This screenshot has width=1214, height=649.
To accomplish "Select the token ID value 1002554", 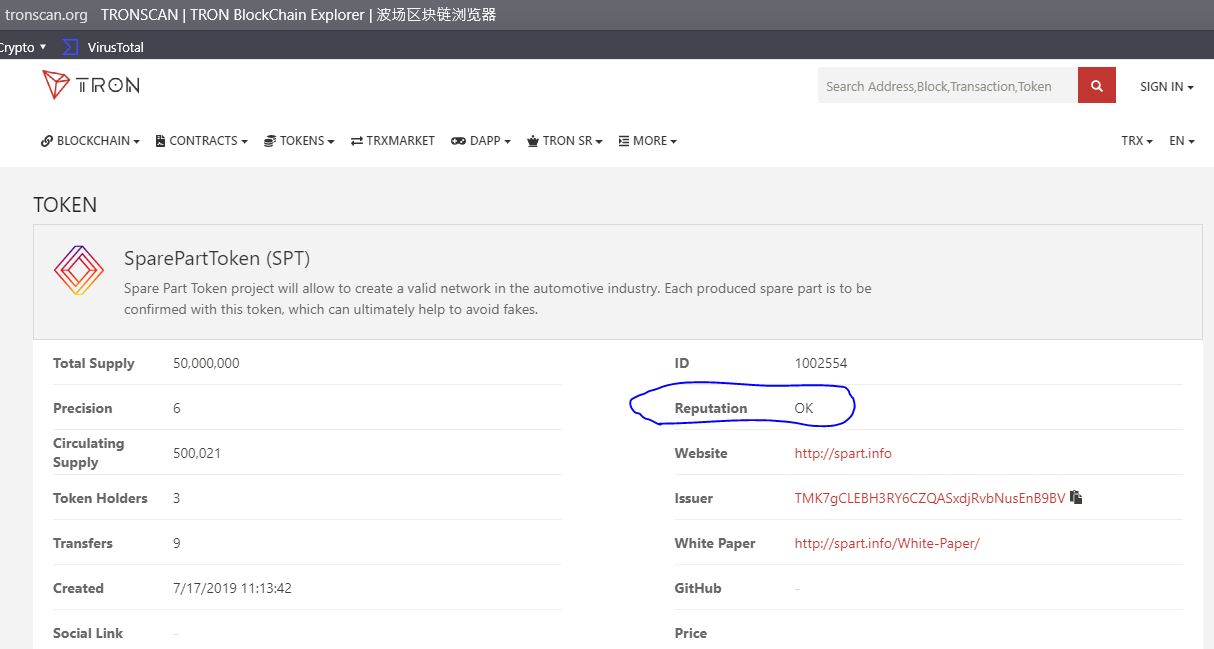I will [820, 363].
